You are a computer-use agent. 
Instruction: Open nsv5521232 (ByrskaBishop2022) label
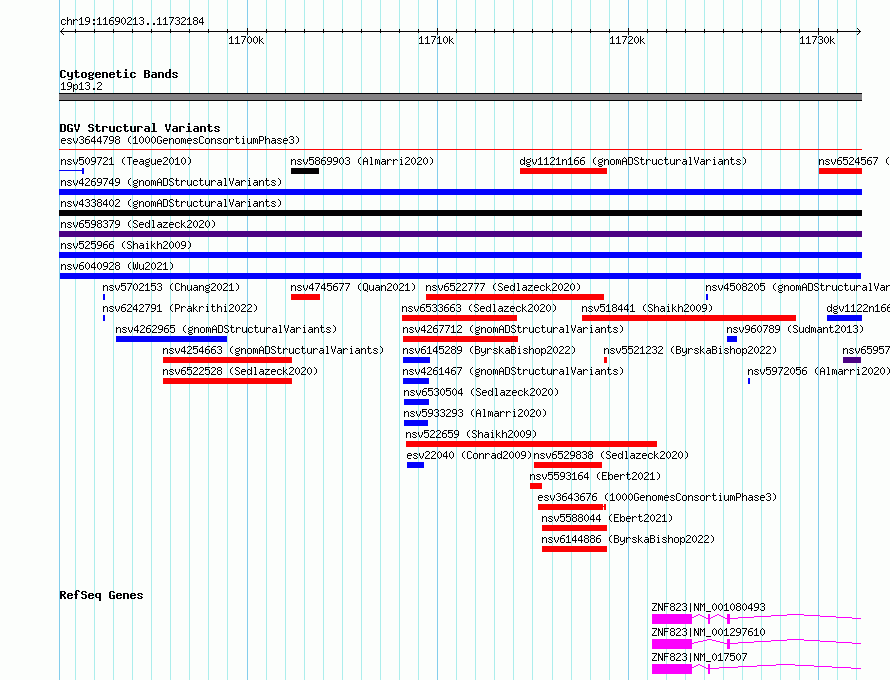(690, 350)
